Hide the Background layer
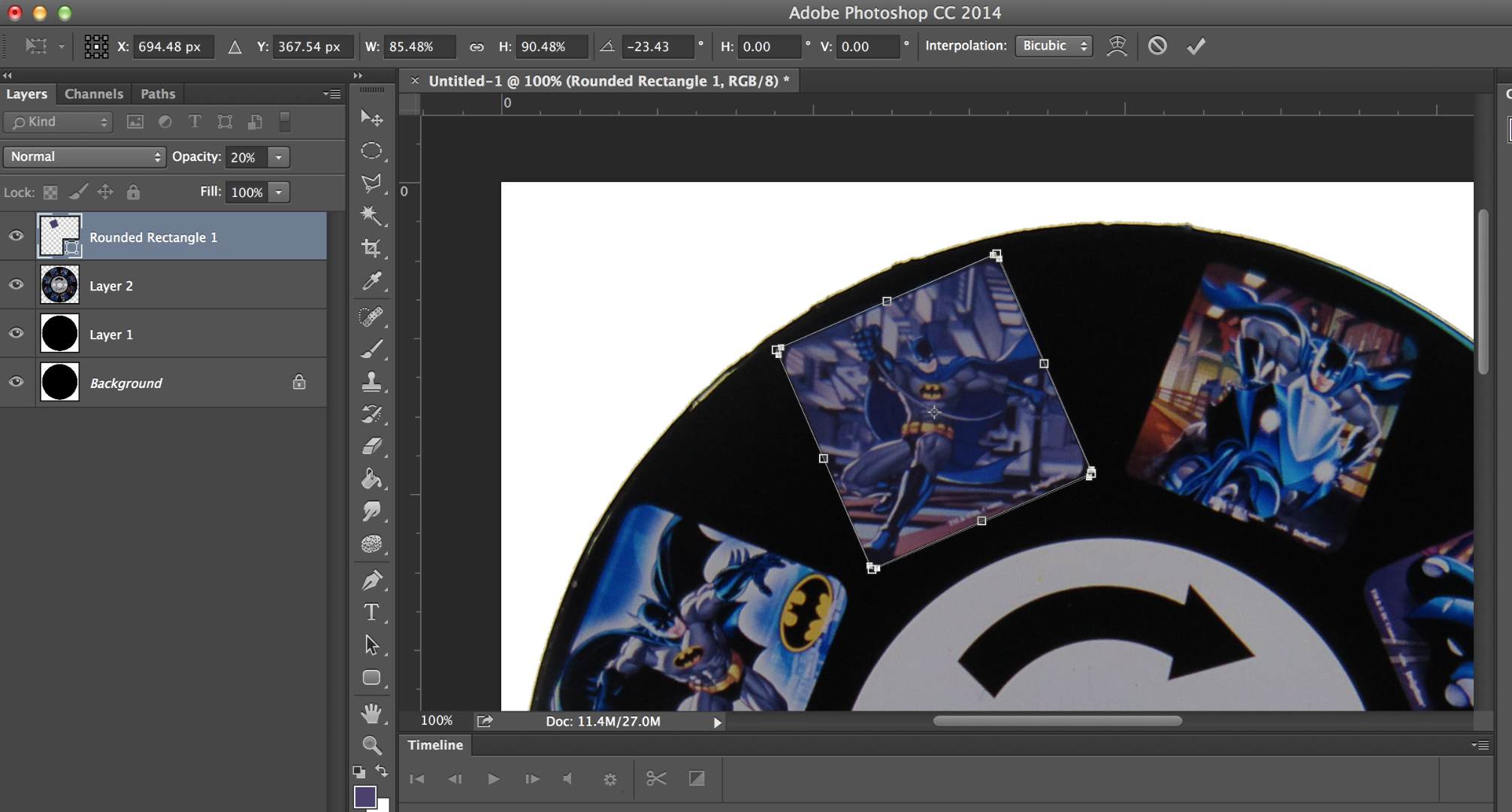Viewport: 1512px width, 812px height. coord(16,382)
